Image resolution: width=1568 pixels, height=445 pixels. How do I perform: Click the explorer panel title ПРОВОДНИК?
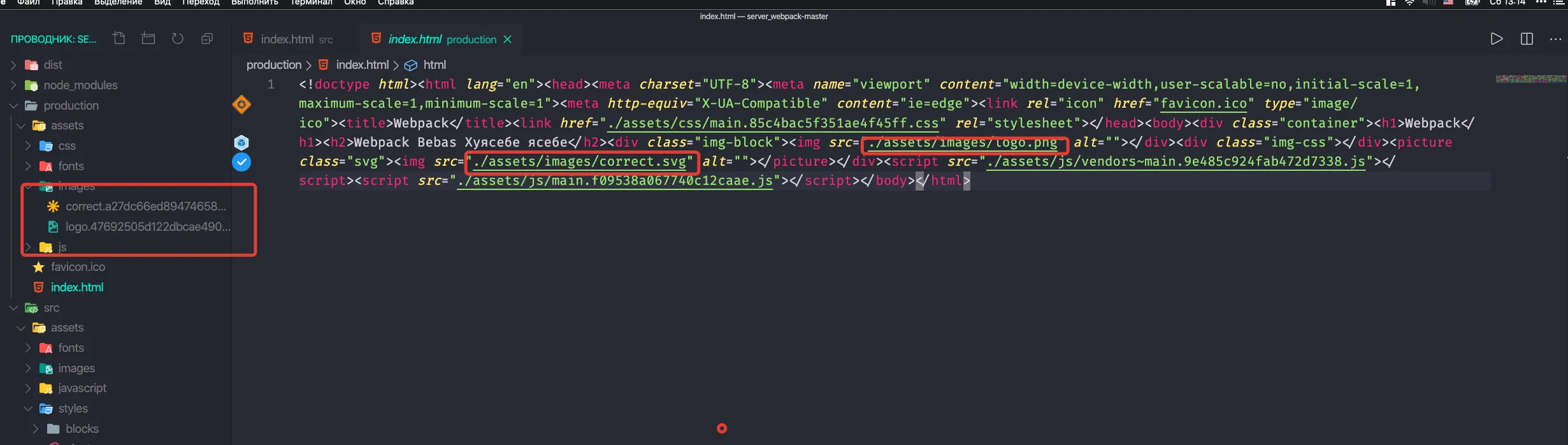point(54,40)
